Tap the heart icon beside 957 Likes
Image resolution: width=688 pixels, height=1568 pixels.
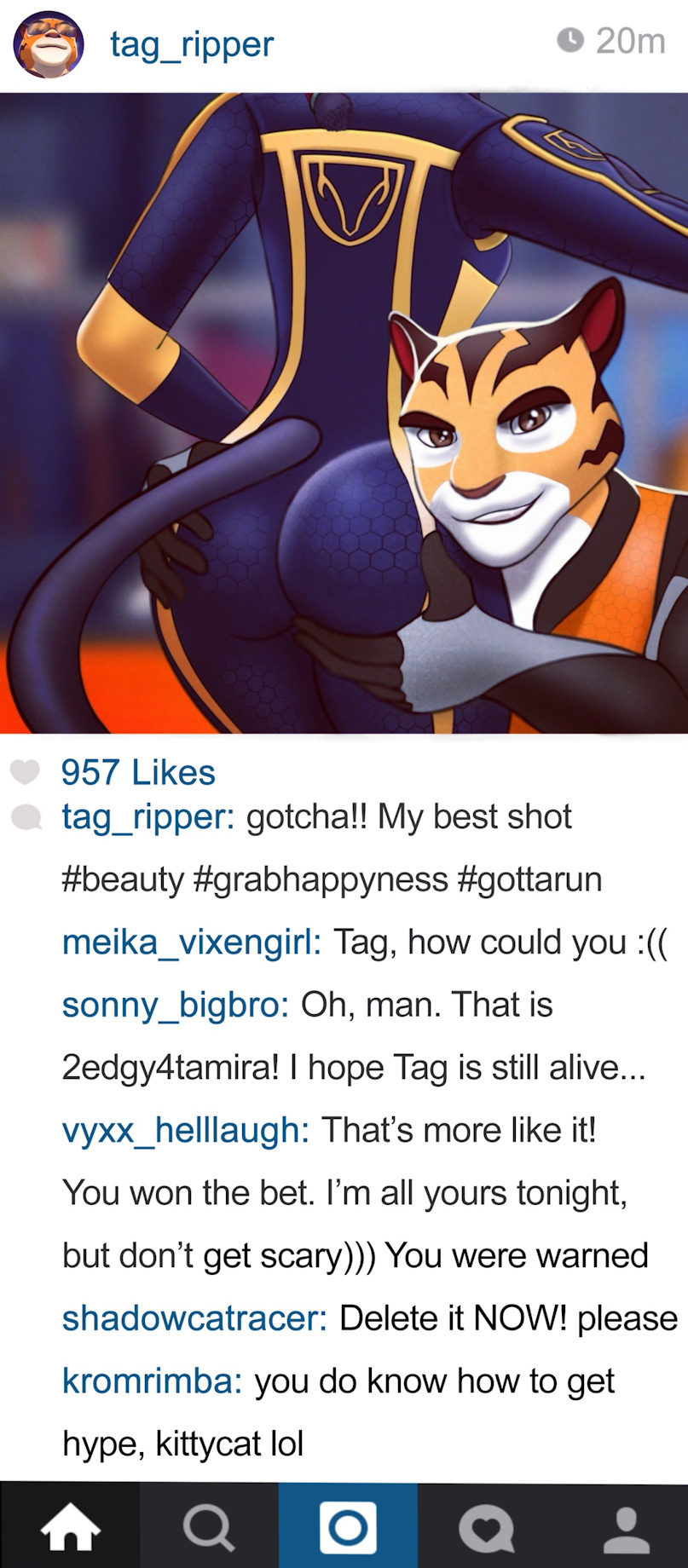click(25, 772)
